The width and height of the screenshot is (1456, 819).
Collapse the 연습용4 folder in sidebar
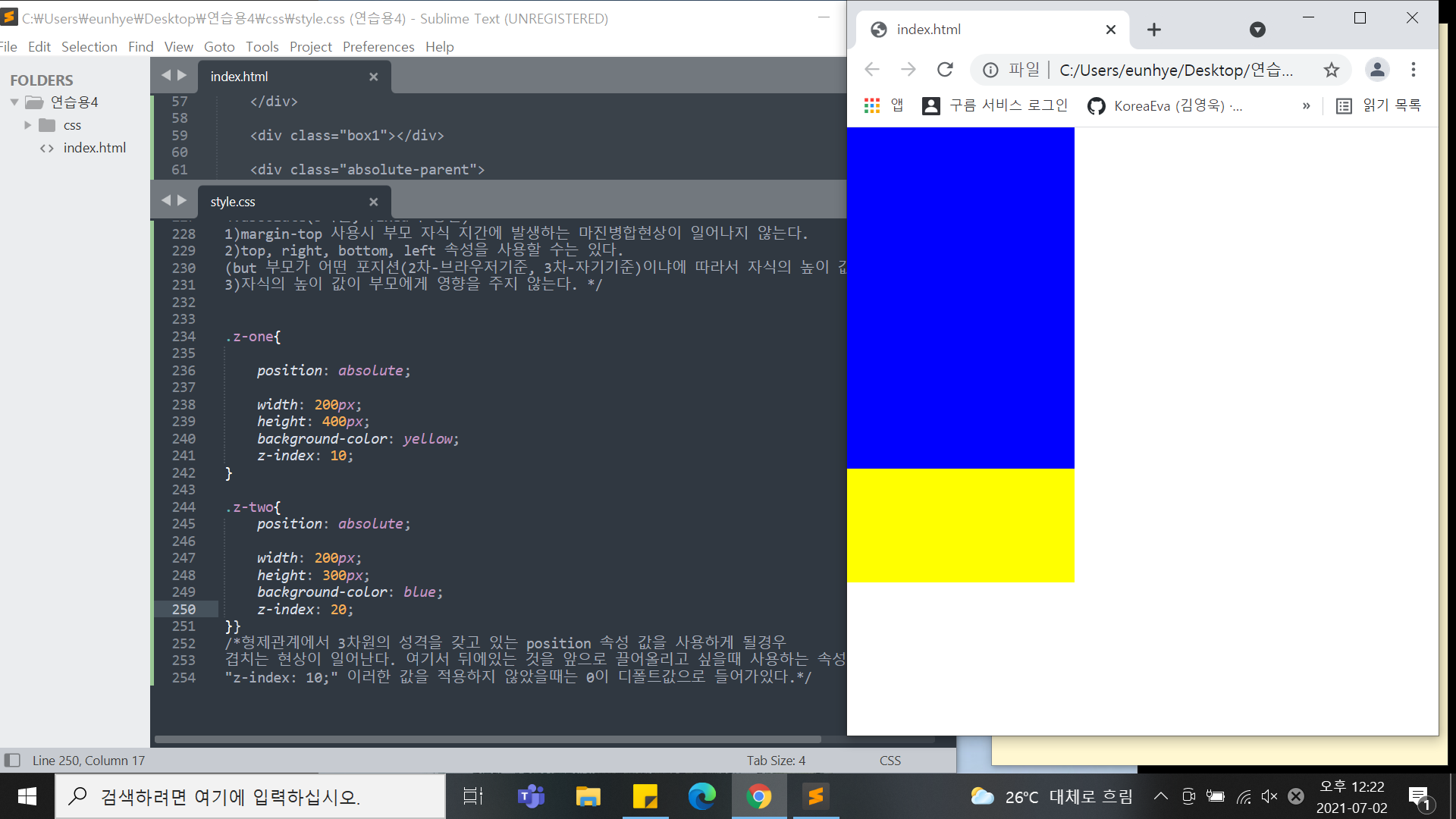(x=14, y=102)
